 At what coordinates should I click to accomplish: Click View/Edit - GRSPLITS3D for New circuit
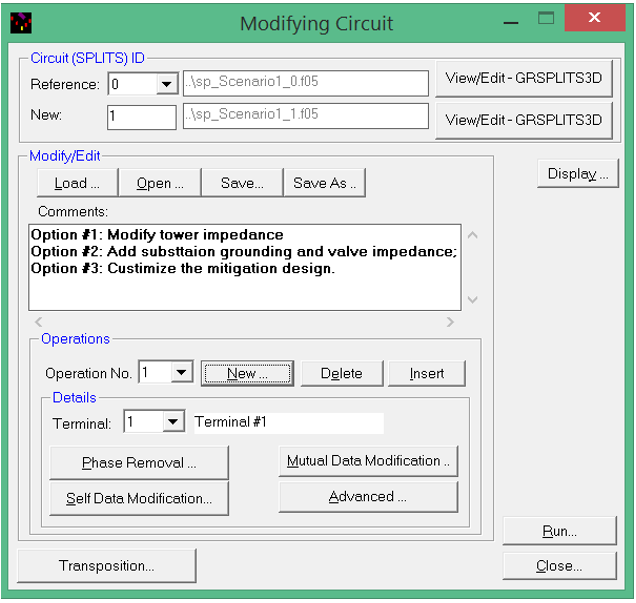[523, 119]
